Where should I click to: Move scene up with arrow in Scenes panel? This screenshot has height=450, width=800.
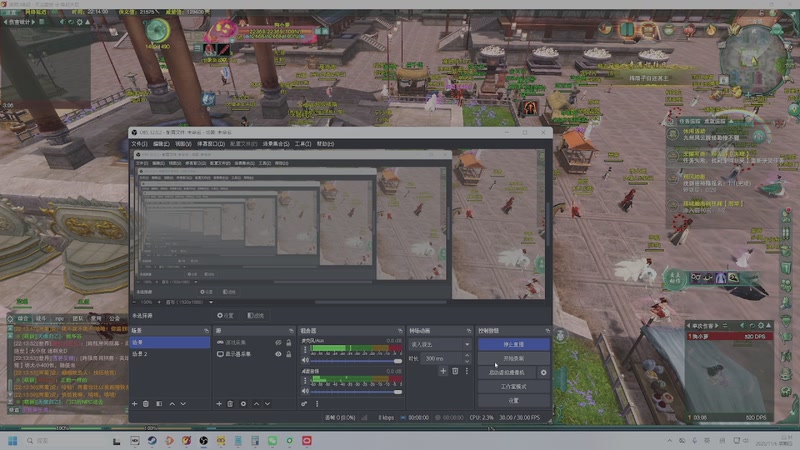(172, 404)
